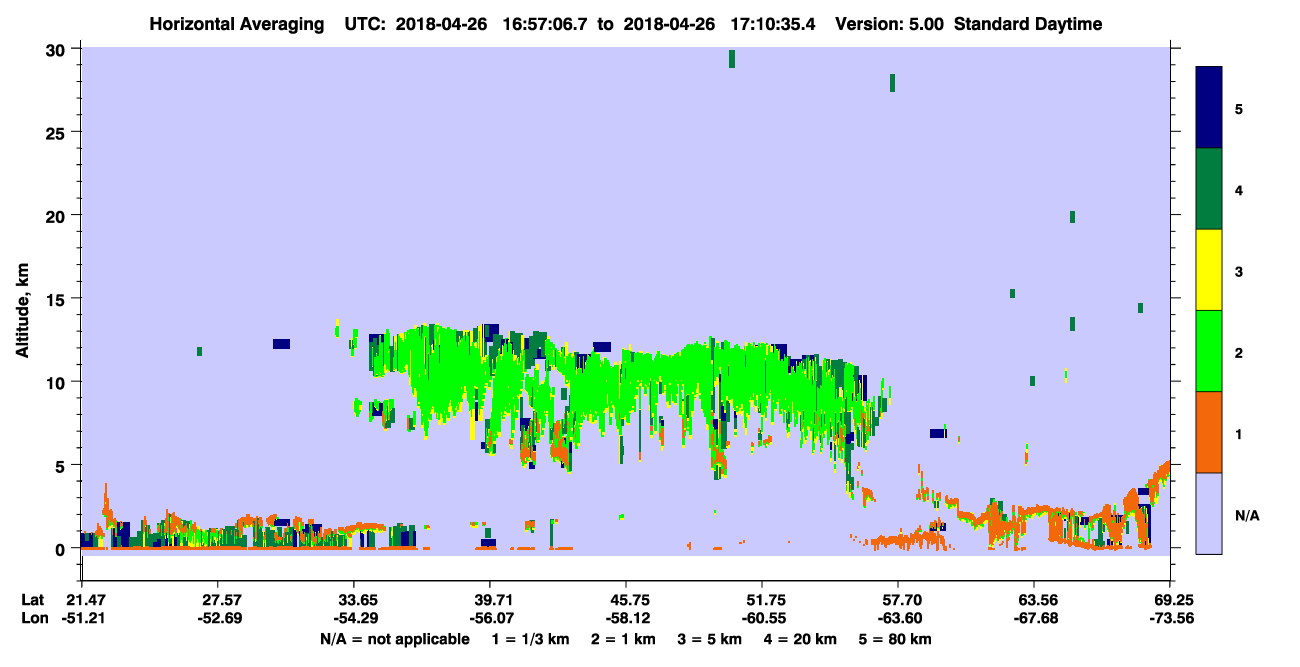Click the dark green color bar segment 4
This screenshot has width=1300, height=667.
coord(1209,189)
